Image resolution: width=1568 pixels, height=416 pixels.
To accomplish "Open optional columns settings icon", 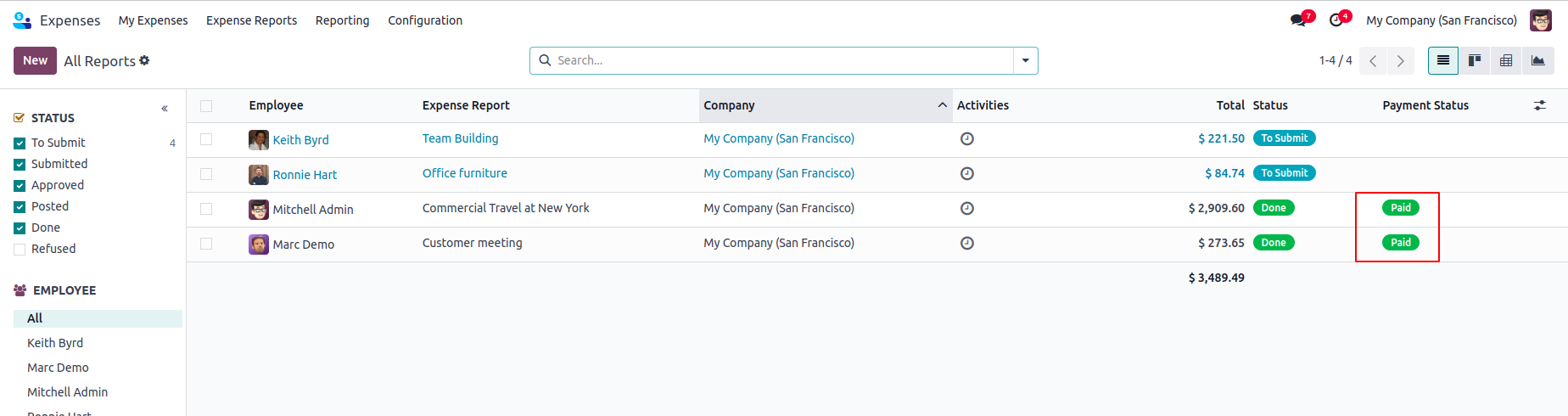I will (1540, 105).
